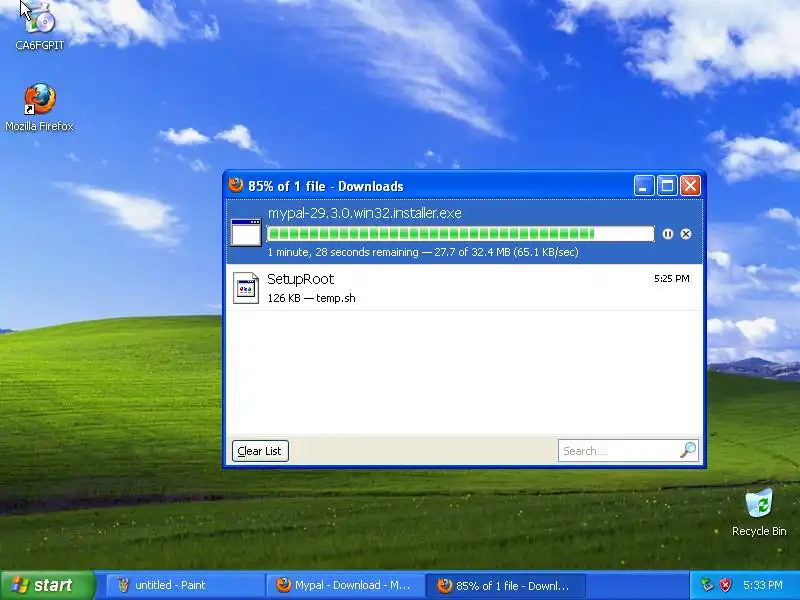Select mypal-29.3.0.win32.installer.exe file name
The height and width of the screenshot is (600, 800).
click(365, 213)
